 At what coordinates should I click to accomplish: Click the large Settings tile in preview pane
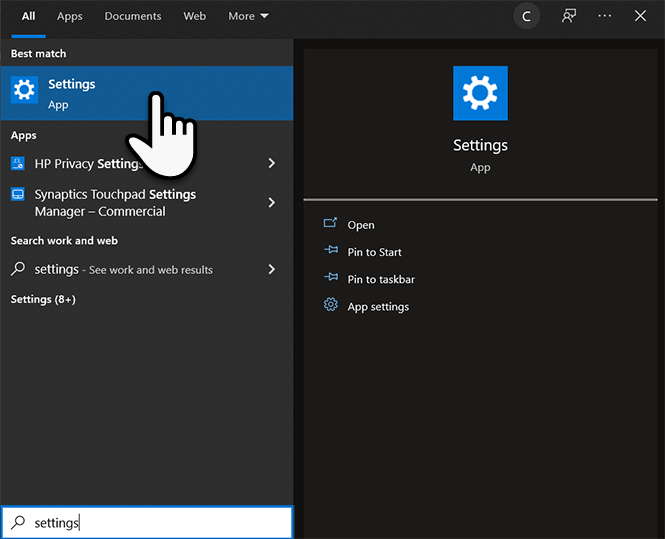tap(480, 94)
